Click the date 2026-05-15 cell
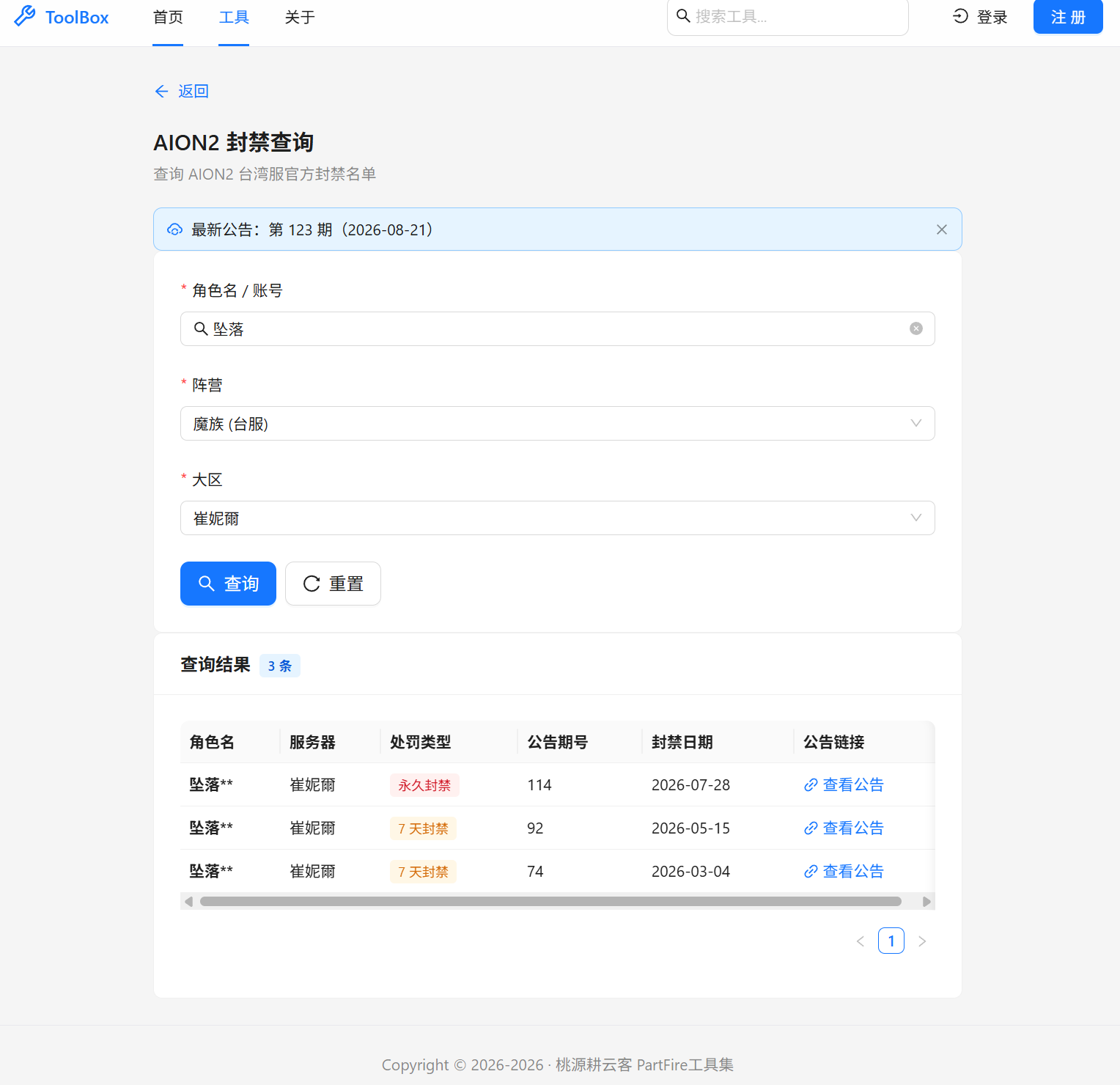The width and height of the screenshot is (1120, 1085). click(x=691, y=828)
